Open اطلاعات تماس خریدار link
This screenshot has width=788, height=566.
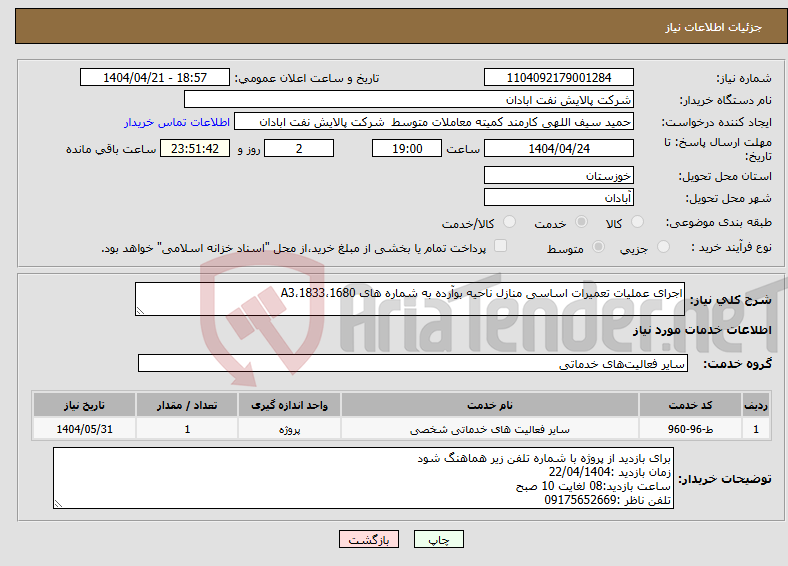(177, 122)
